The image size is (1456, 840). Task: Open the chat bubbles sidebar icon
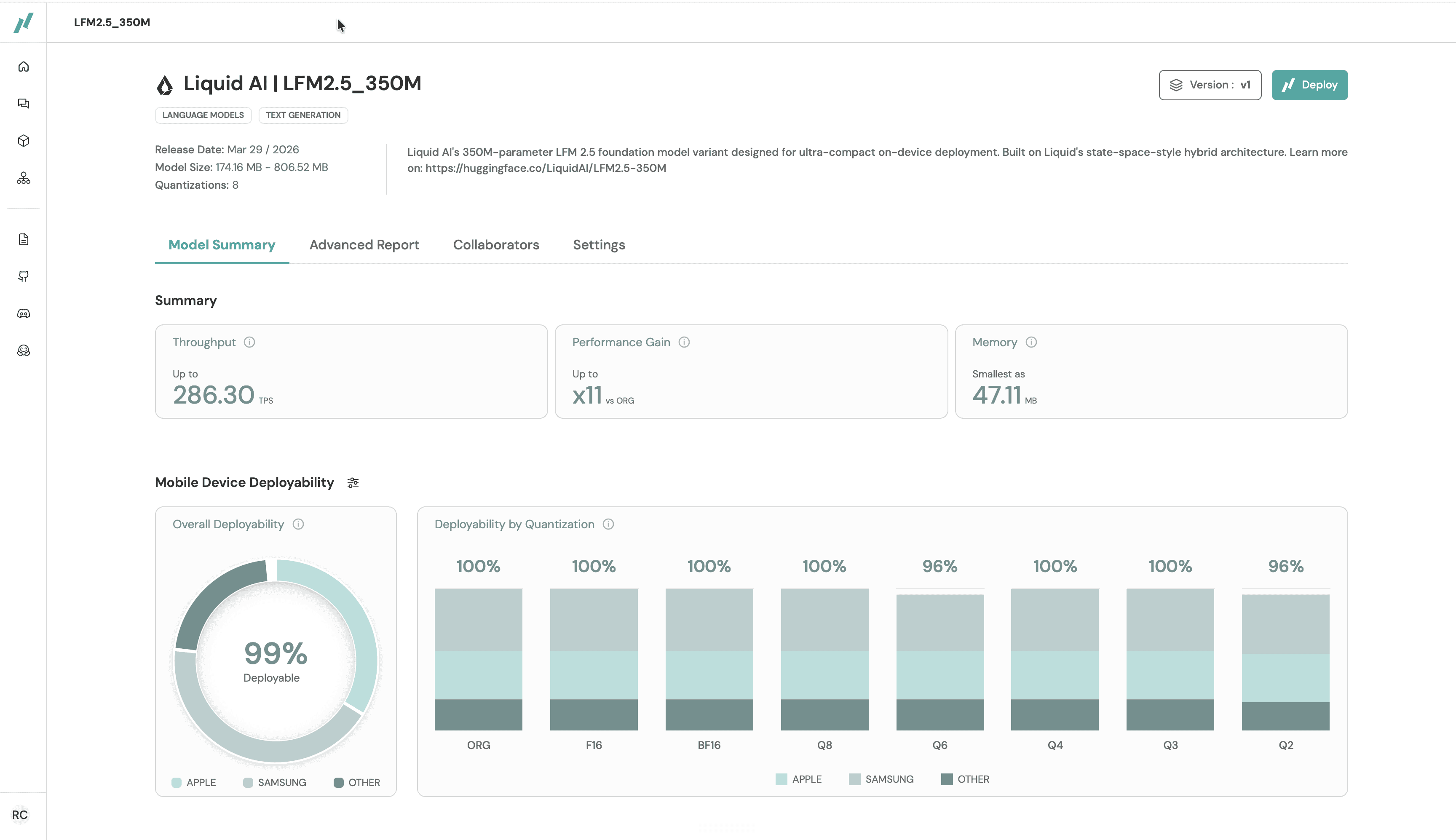24,104
